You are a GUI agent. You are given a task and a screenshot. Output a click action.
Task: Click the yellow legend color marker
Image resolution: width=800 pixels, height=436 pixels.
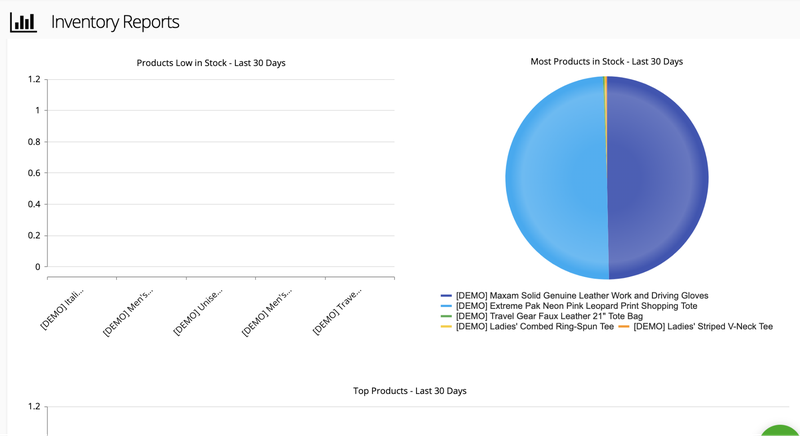(x=446, y=326)
